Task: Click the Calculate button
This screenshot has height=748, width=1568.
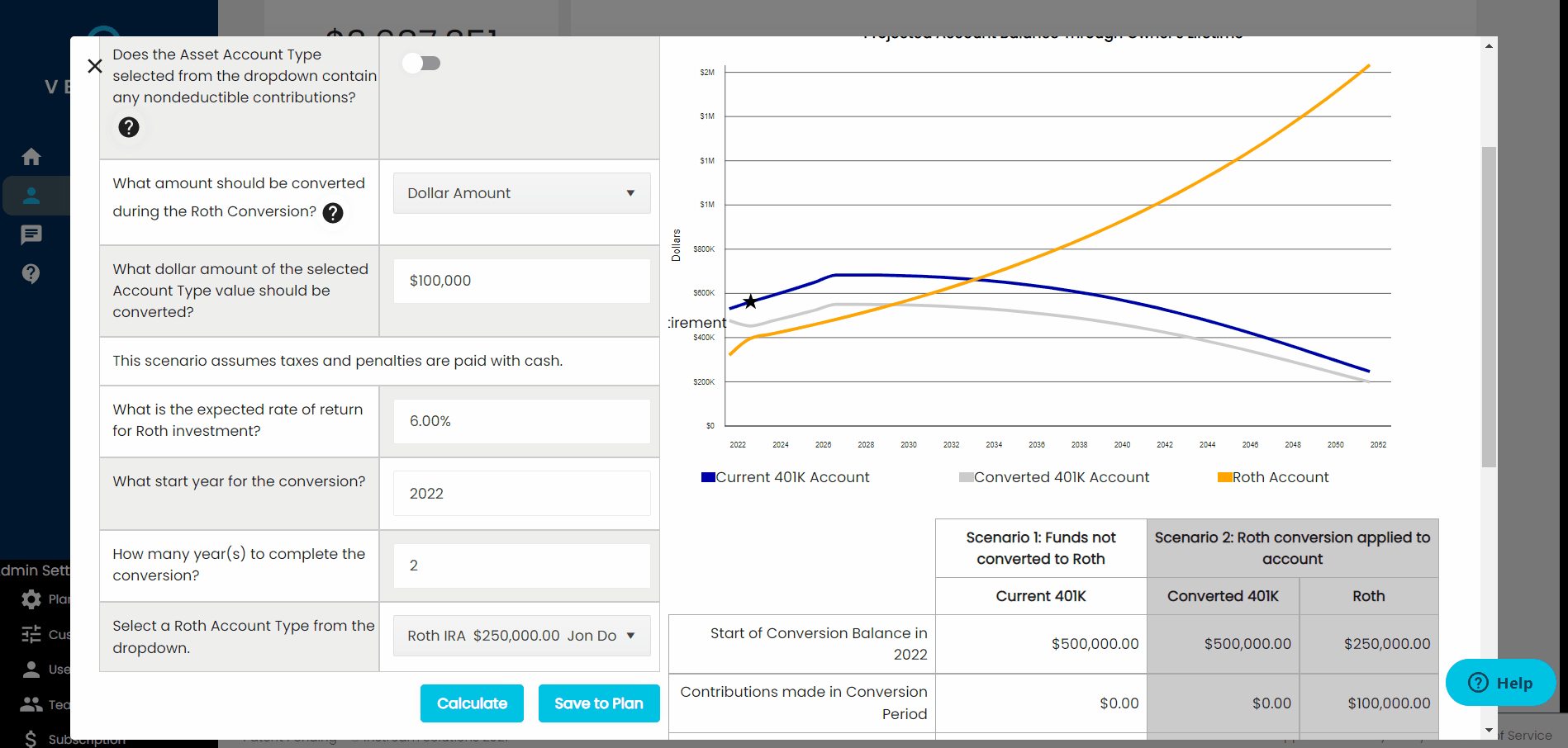Action: click(x=472, y=703)
